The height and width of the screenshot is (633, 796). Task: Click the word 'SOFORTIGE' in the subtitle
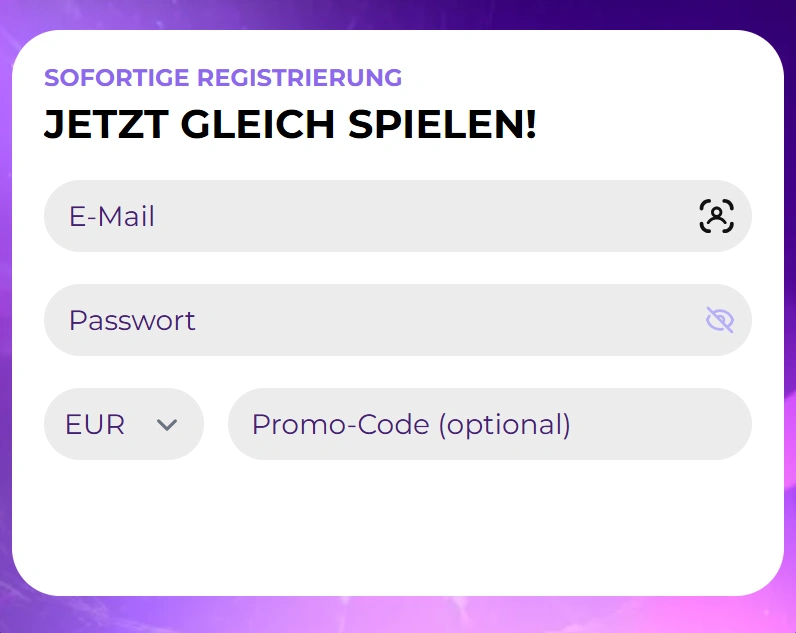point(116,78)
